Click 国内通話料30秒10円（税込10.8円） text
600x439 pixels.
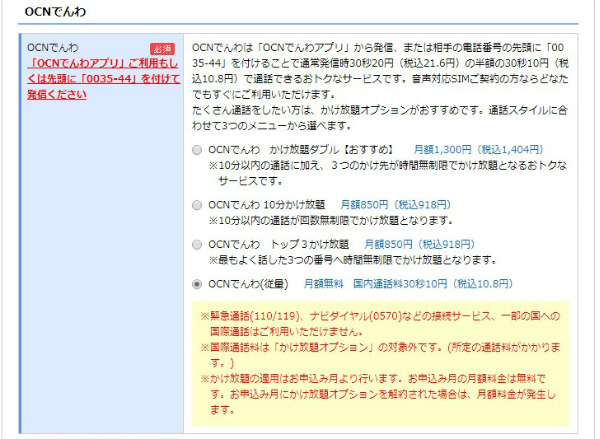coord(433,284)
